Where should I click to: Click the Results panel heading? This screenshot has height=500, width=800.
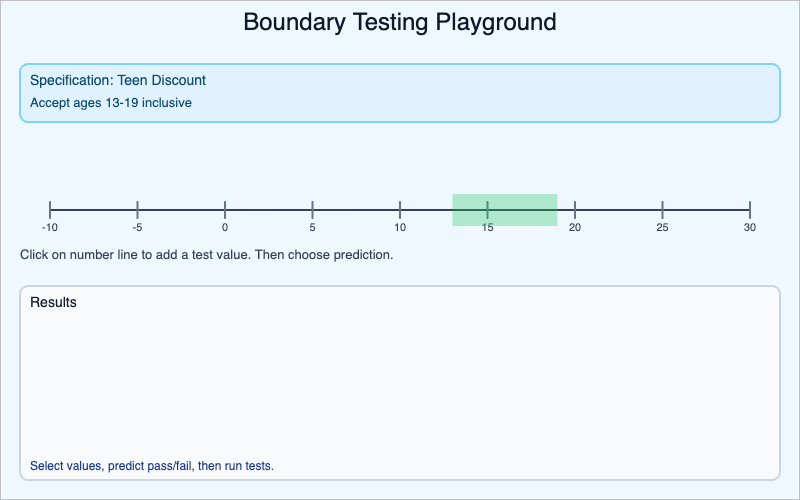click(x=53, y=301)
